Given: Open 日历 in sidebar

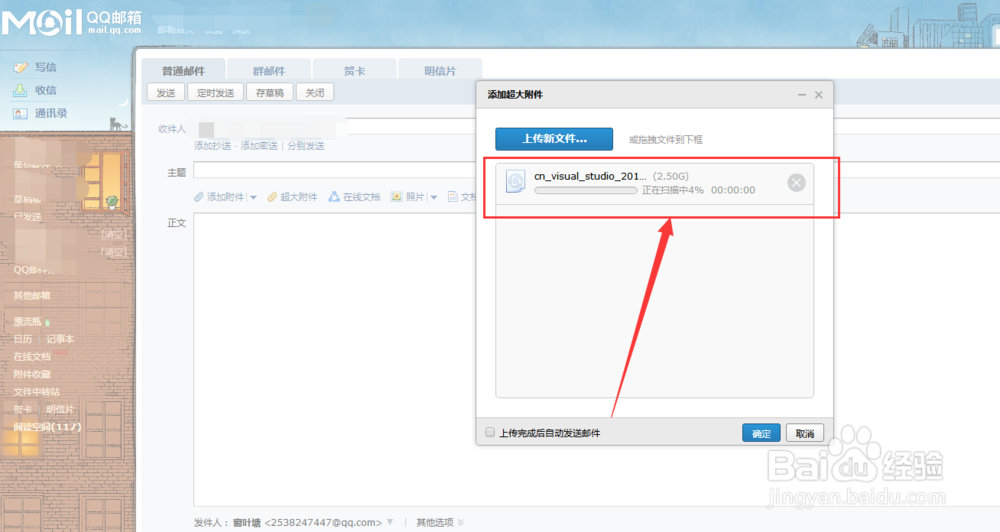Looking at the screenshot, I should click(x=23, y=339).
